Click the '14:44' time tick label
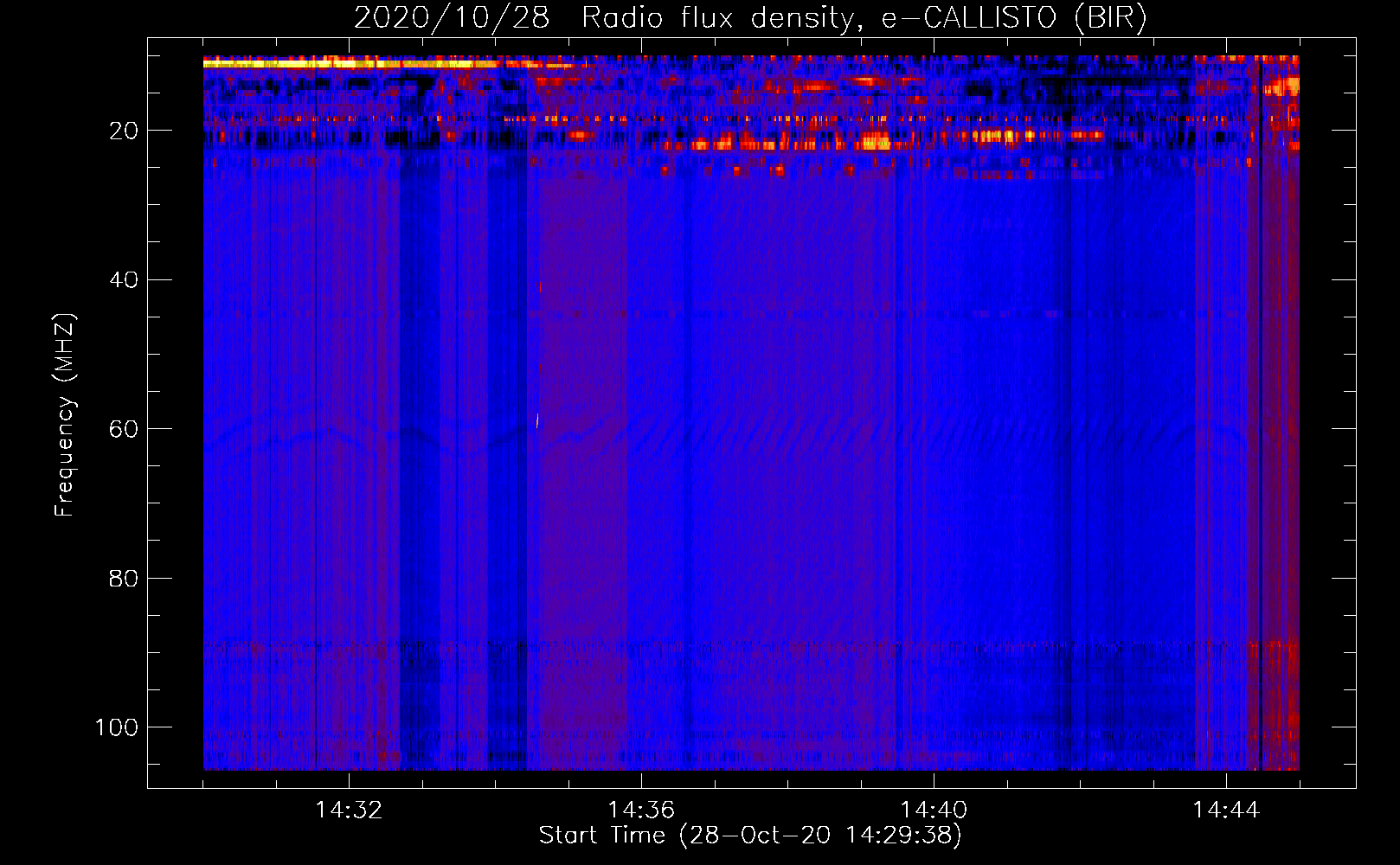 pyautogui.click(x=1225, y=811)
